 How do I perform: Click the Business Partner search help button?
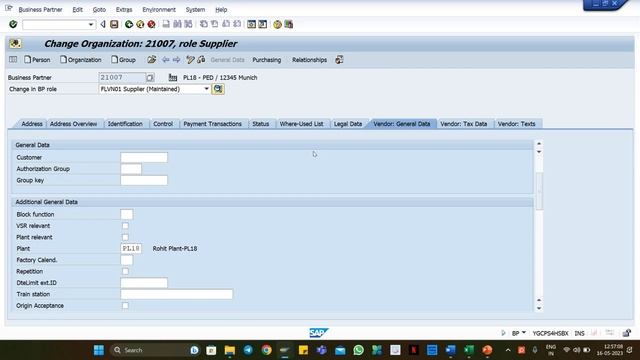point(150,77)
